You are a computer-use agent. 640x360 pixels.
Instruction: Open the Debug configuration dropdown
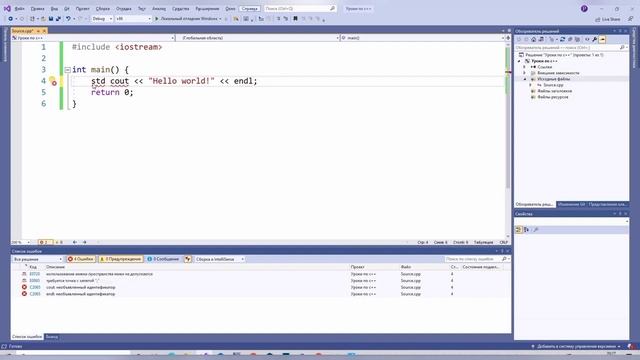click(102, 19)
